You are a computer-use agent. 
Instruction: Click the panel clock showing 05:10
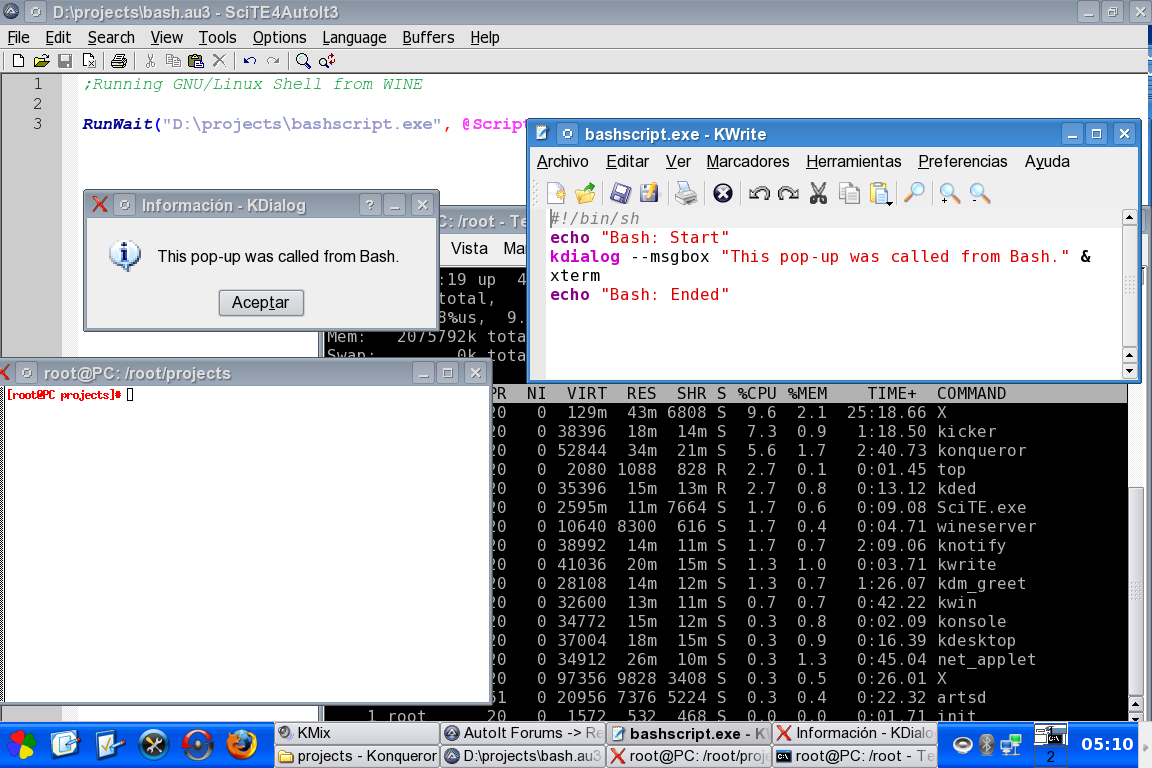coord(1106,744)
